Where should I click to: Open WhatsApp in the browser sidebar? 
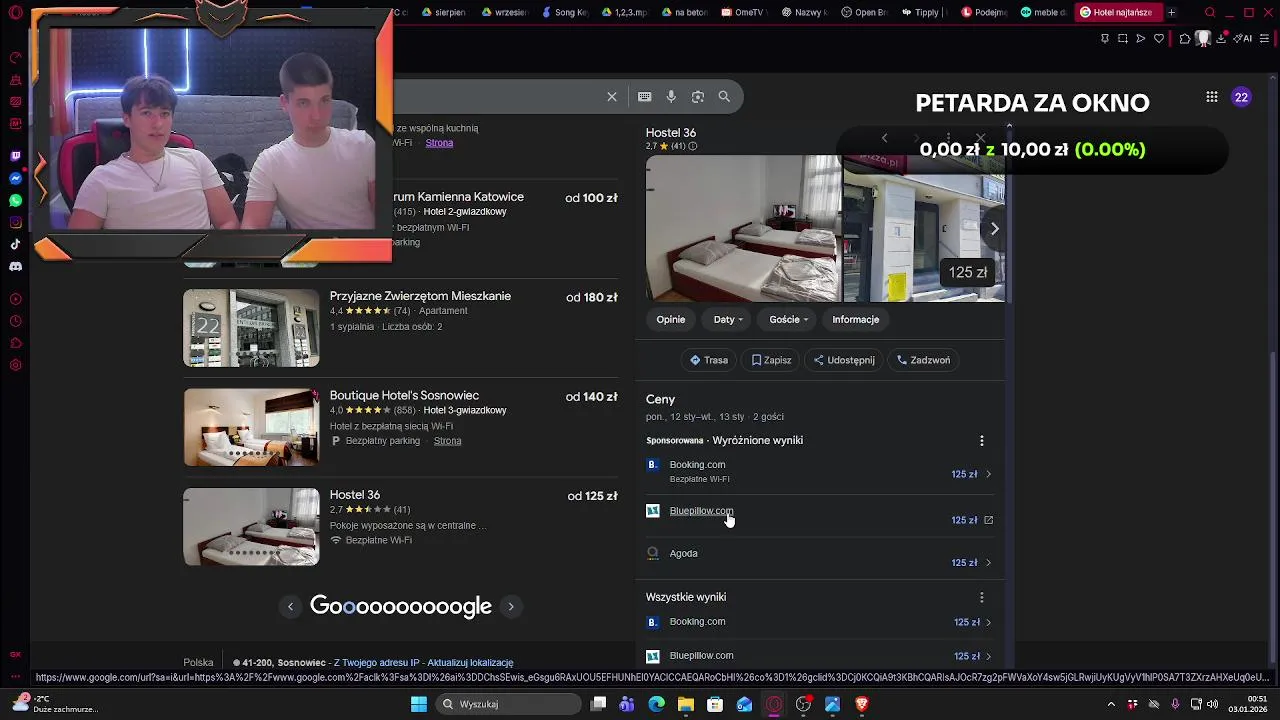click(15, 200)
